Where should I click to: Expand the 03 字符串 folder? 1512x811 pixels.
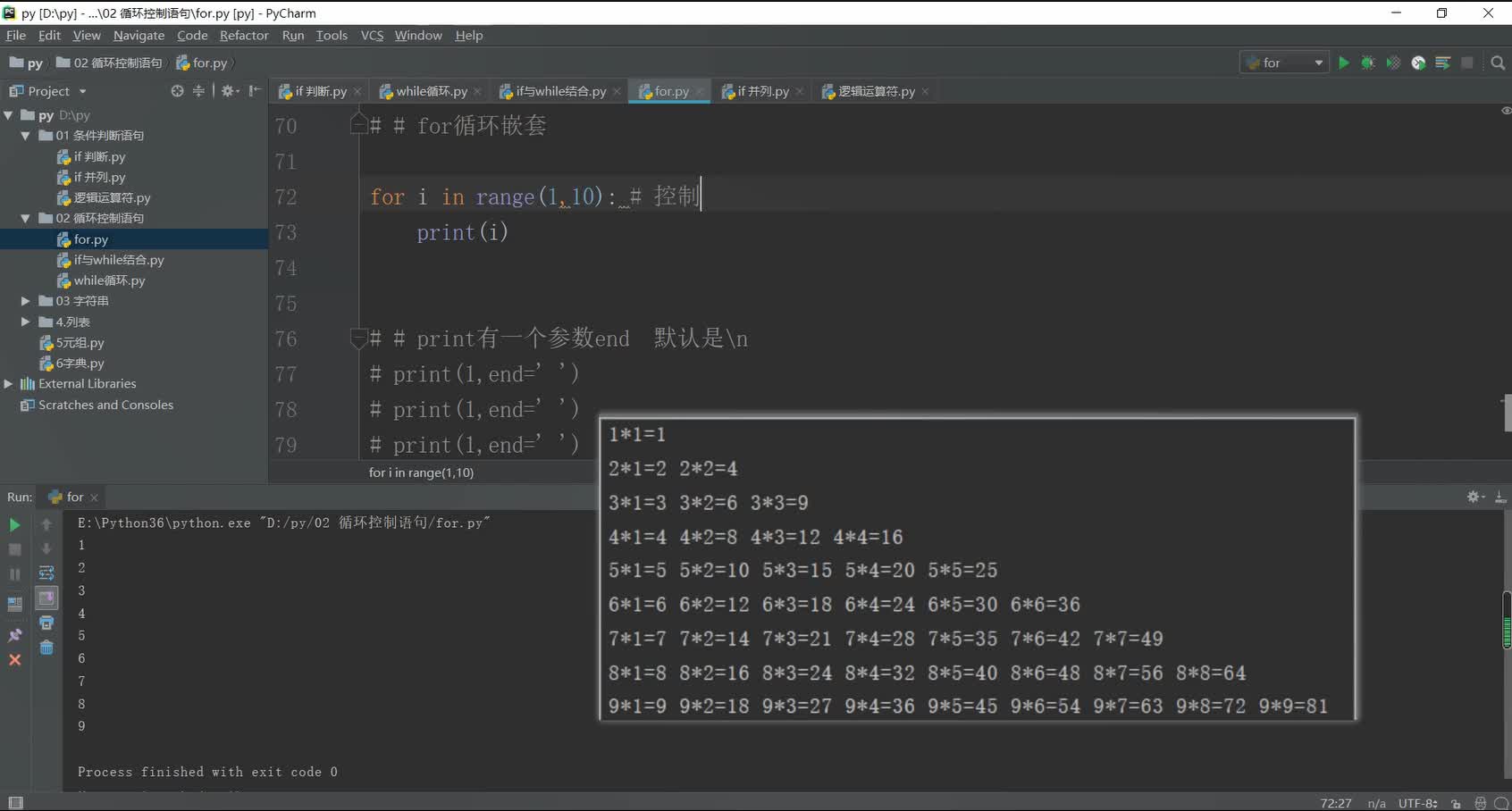tap(26, 301)
